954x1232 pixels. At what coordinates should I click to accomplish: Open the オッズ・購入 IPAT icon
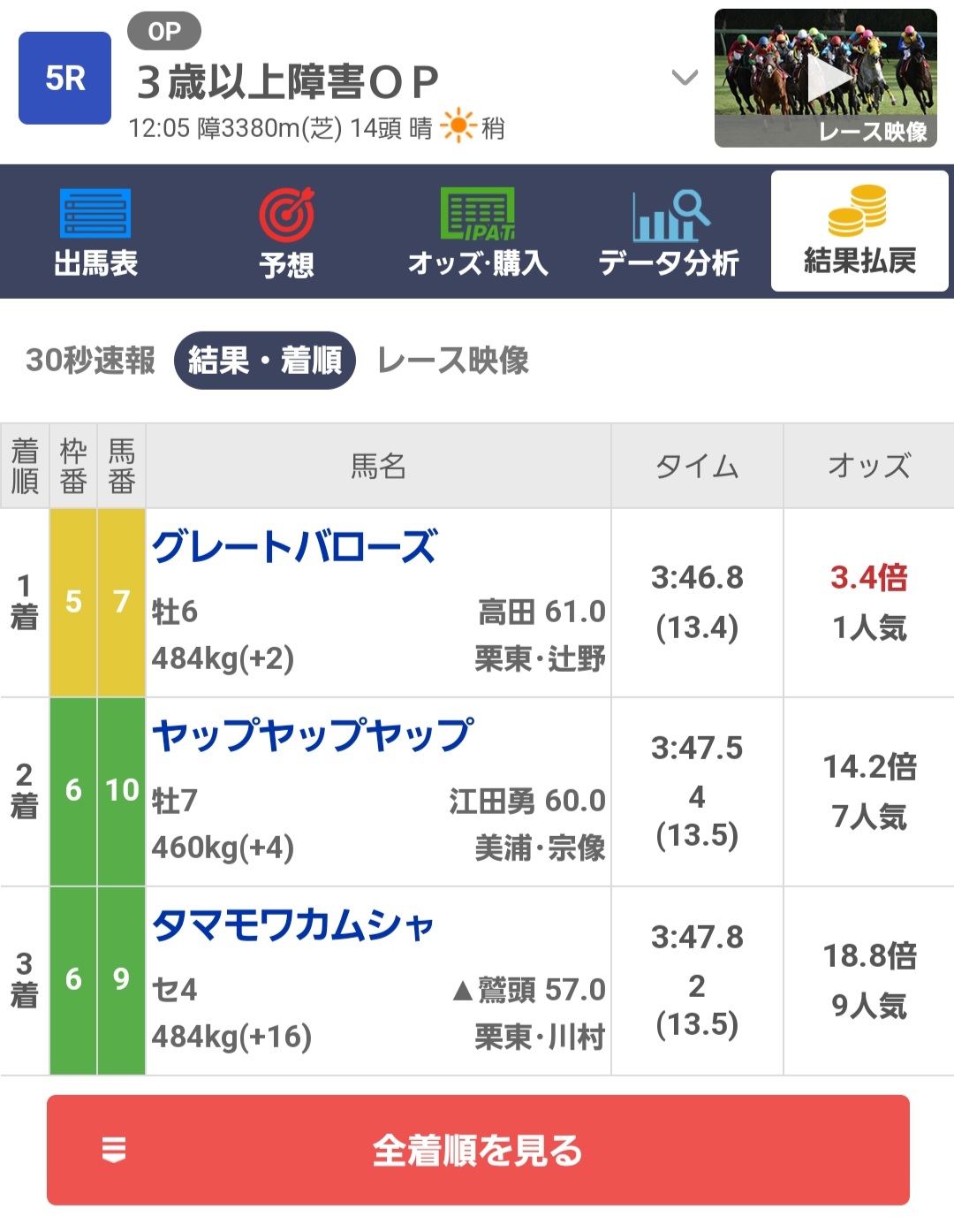click(478, 214)
